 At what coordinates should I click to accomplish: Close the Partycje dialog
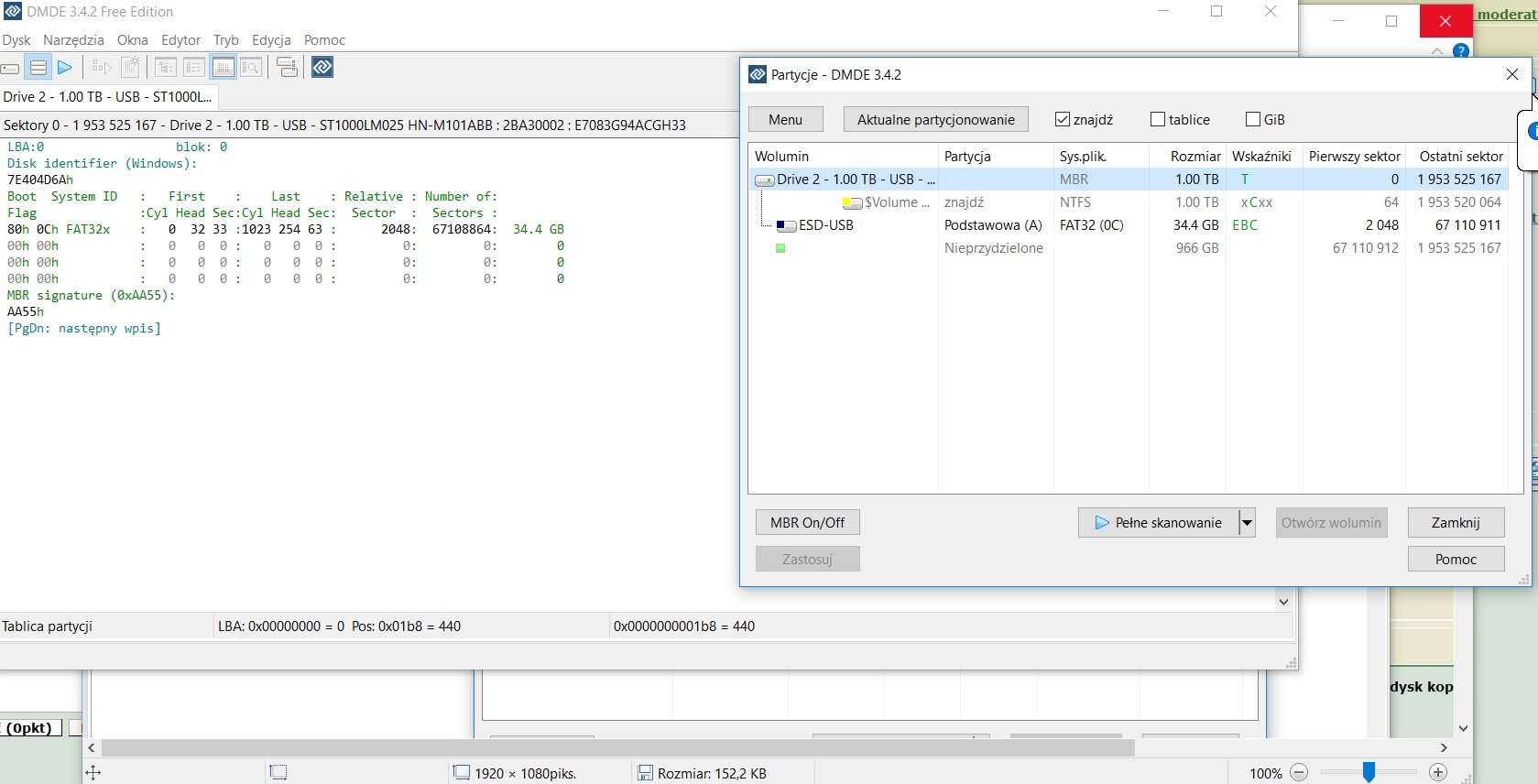pos(1512,74)
